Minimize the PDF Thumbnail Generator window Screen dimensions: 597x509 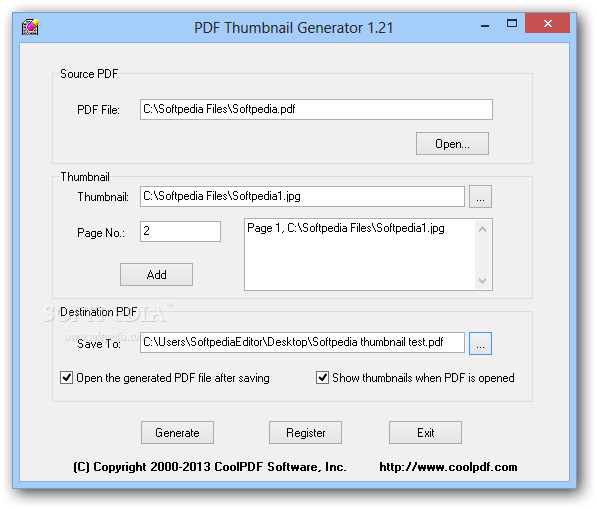point(485,26)
